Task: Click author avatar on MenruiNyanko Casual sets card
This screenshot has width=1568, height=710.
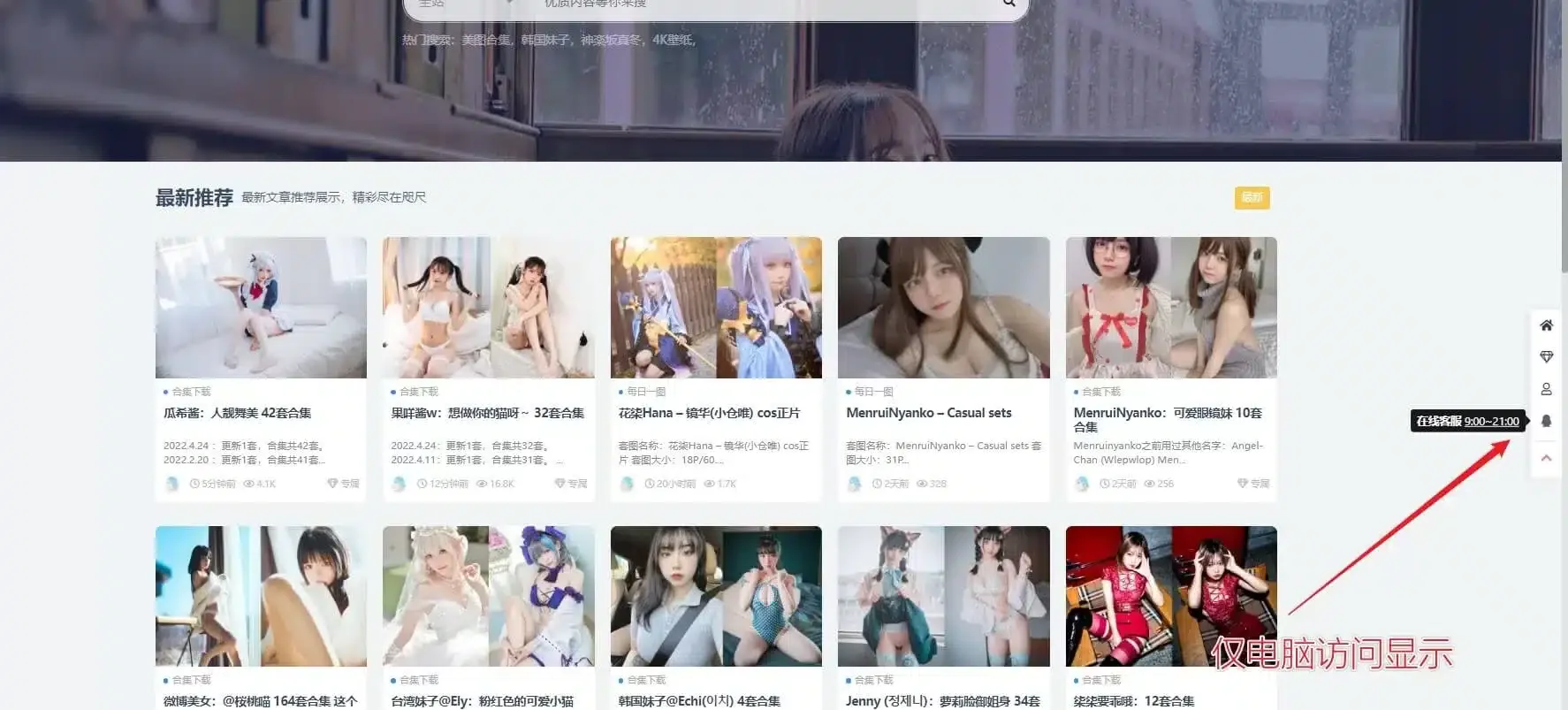Action: pos(854,484)
